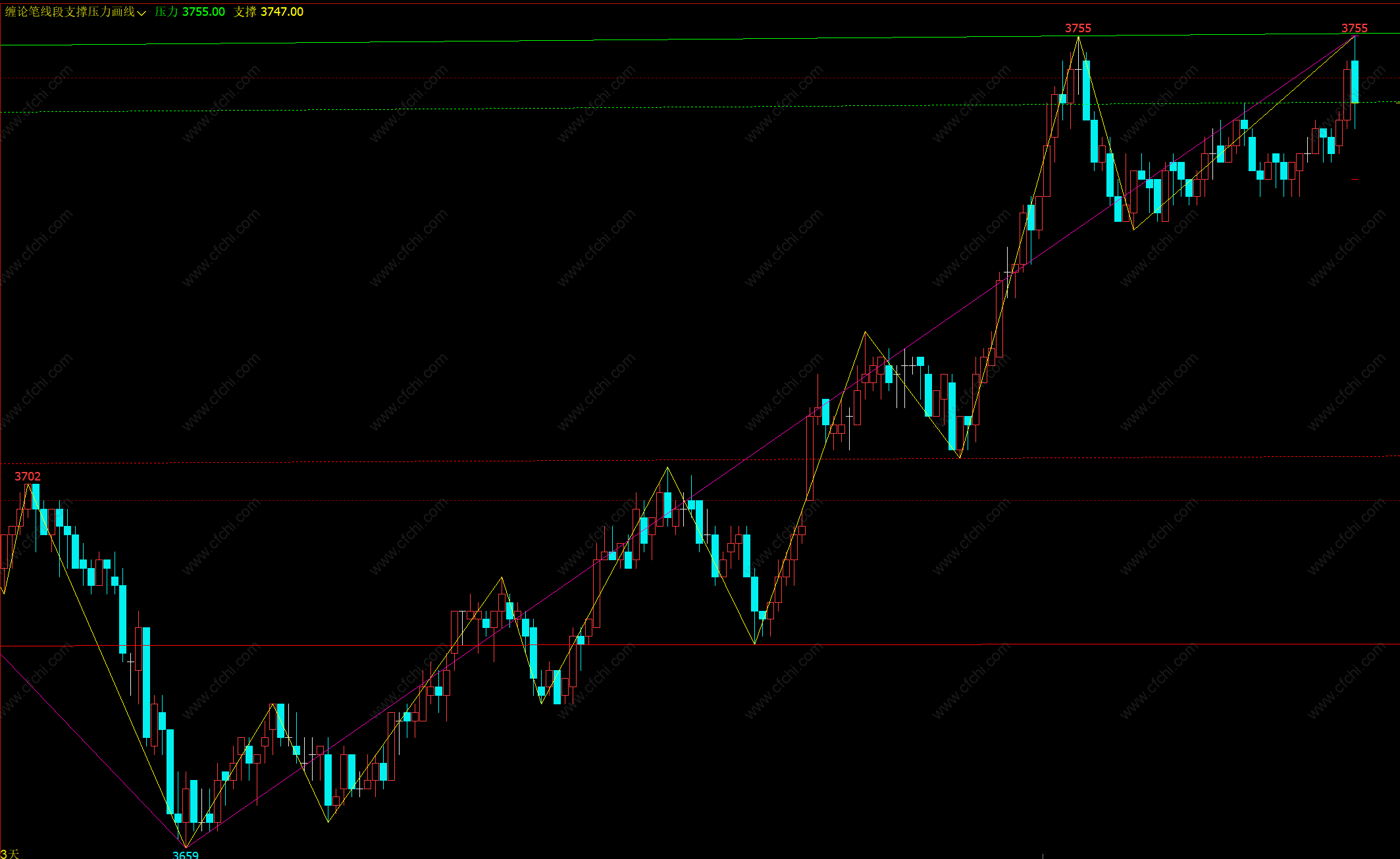Screen dimensions: 1400x859
Task: Click the yellow stroke apex under first 3755
Action: [x=1078, y=38]
